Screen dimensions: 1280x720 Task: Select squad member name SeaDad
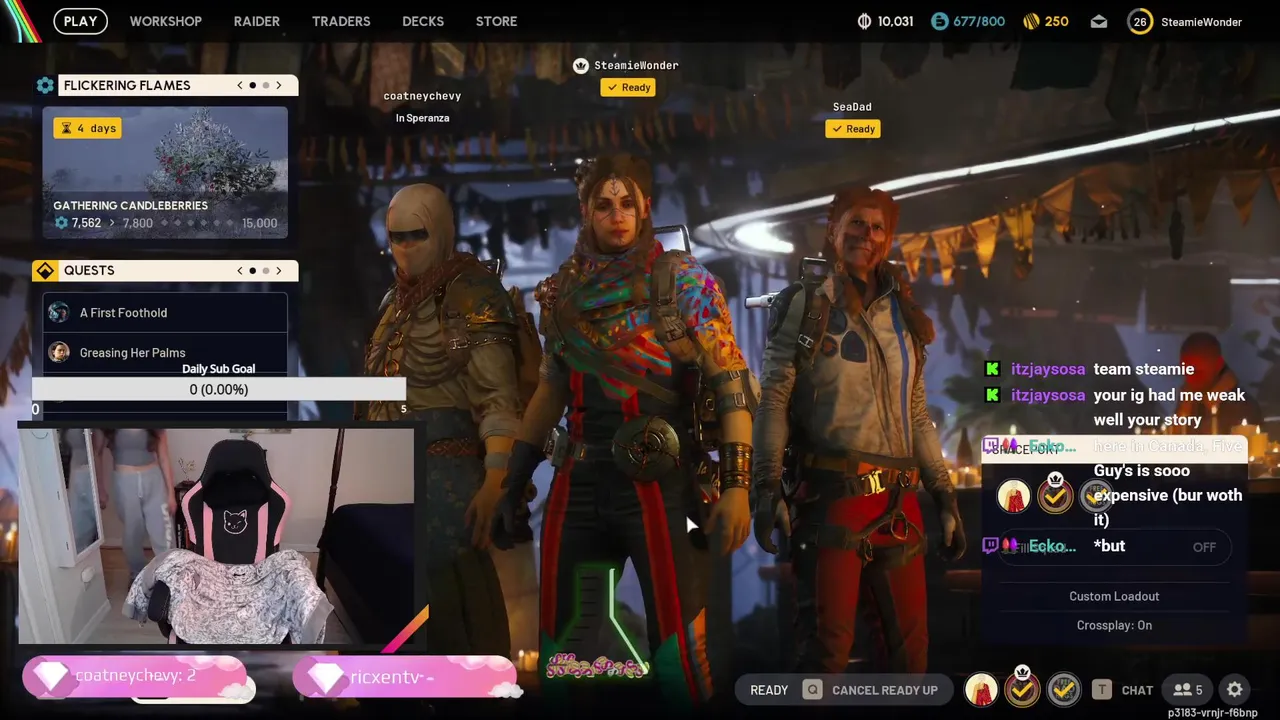coord(852,107)
